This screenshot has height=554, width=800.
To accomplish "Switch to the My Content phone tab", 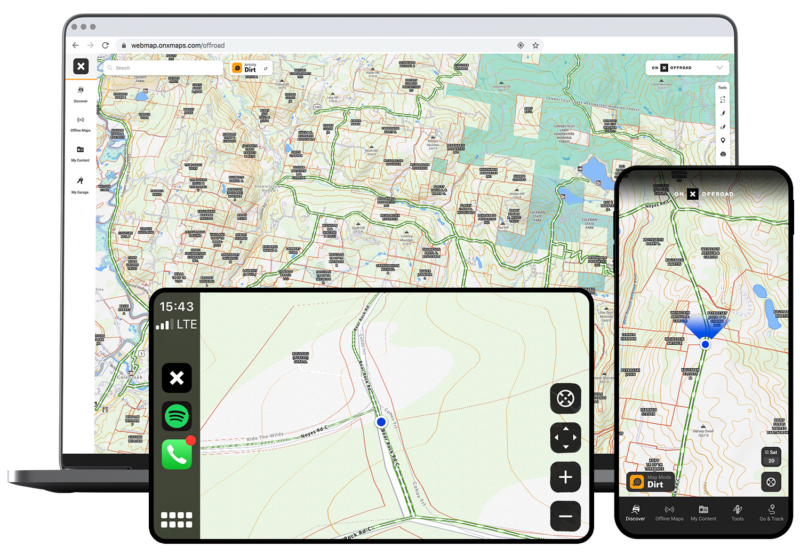I will (703, 511).
